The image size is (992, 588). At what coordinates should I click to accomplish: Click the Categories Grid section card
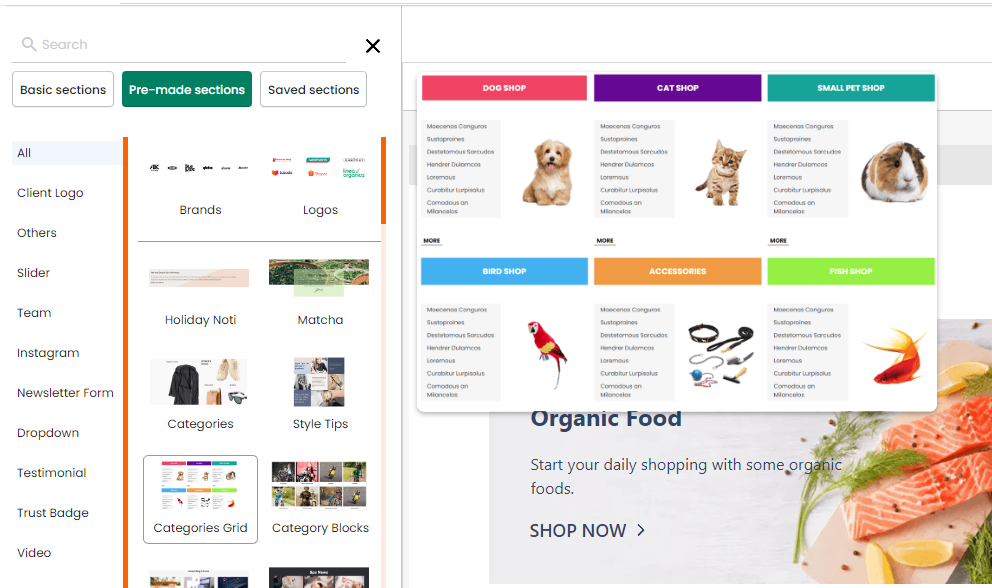coord(200,499)
